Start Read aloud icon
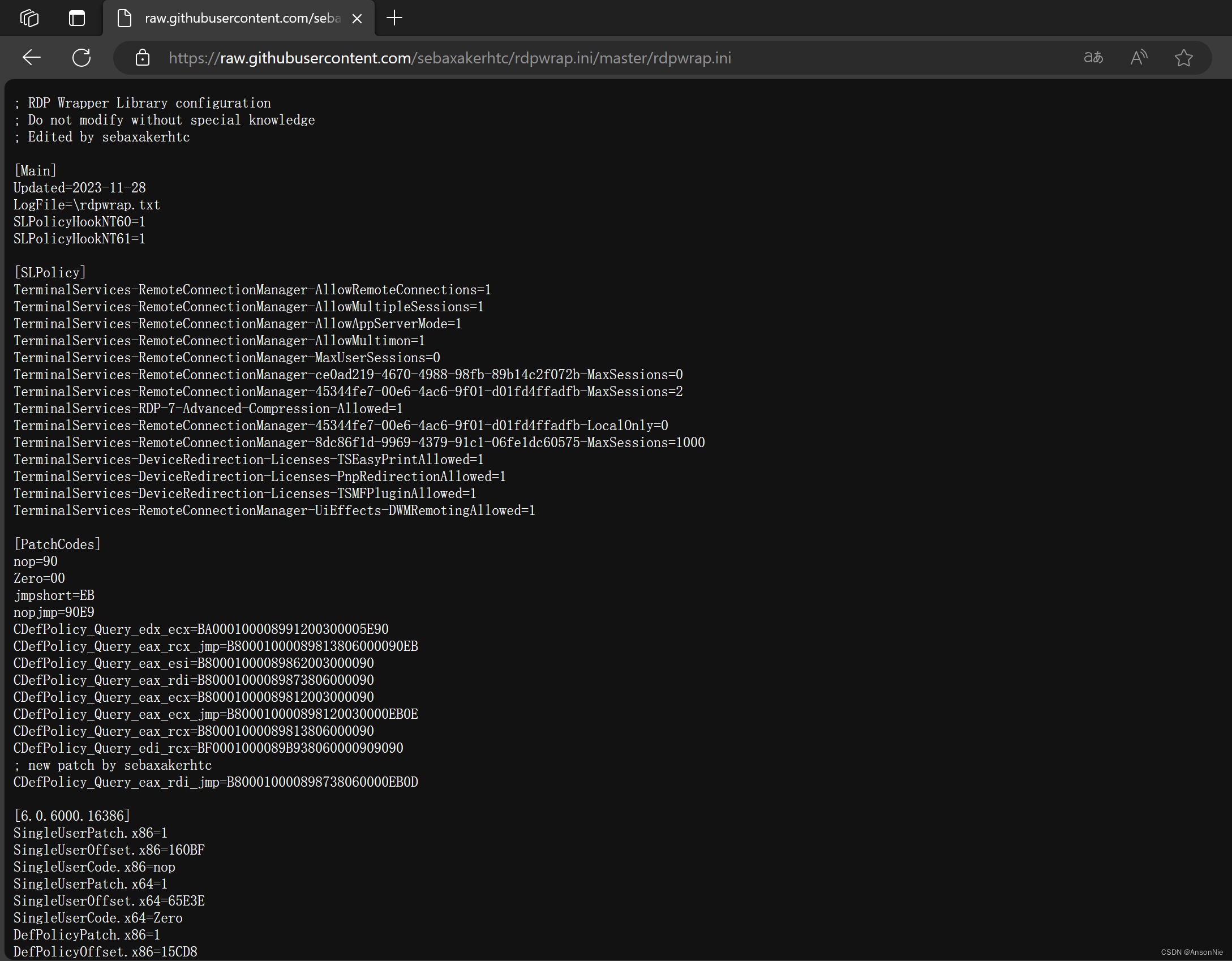This screenshot has width=1232, height=961. pyautogui.click(x=1139, y=58)
